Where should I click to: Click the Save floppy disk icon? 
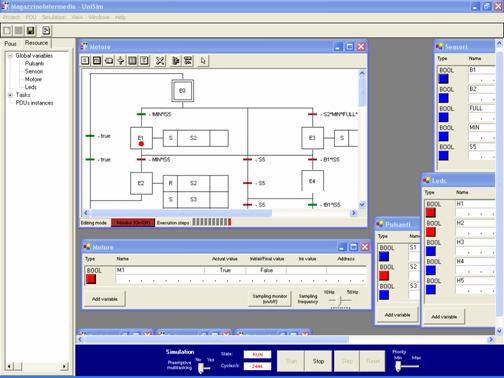point(30,31)
